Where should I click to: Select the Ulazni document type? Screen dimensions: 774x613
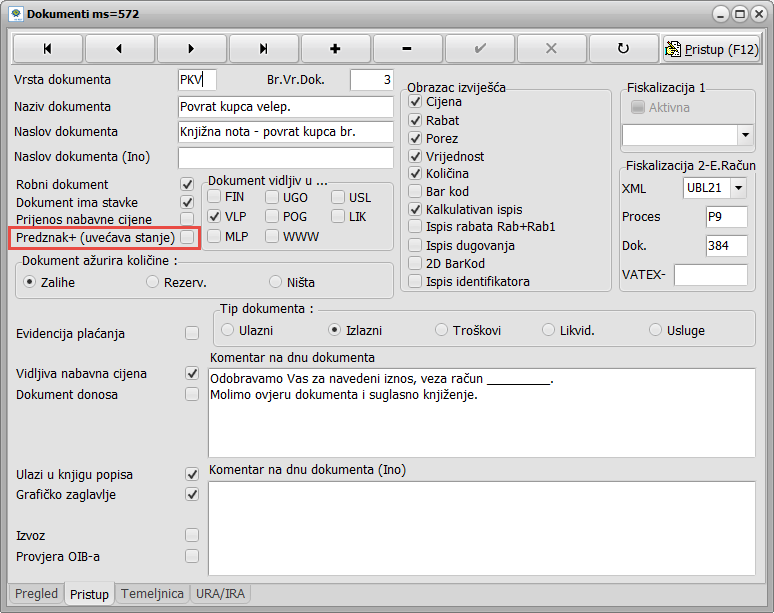tap(229, 330)
